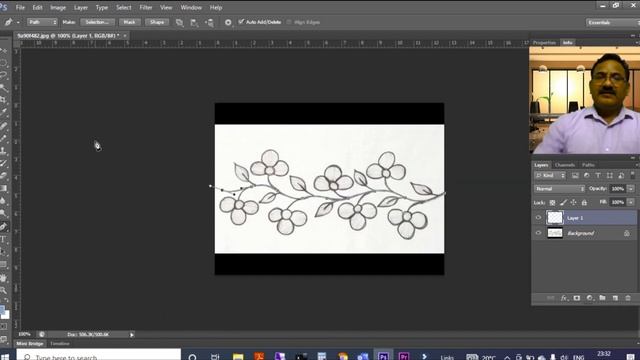Open the Properties panel tab
This screenshot has width=640, height=360.
coord(544,42)
